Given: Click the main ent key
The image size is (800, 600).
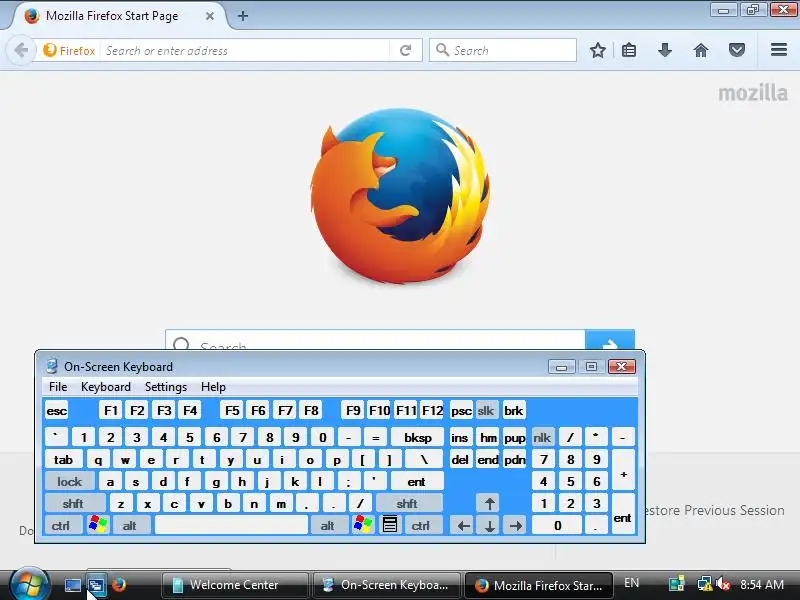Looking at the screenshot, I should [x=417, y=482].
